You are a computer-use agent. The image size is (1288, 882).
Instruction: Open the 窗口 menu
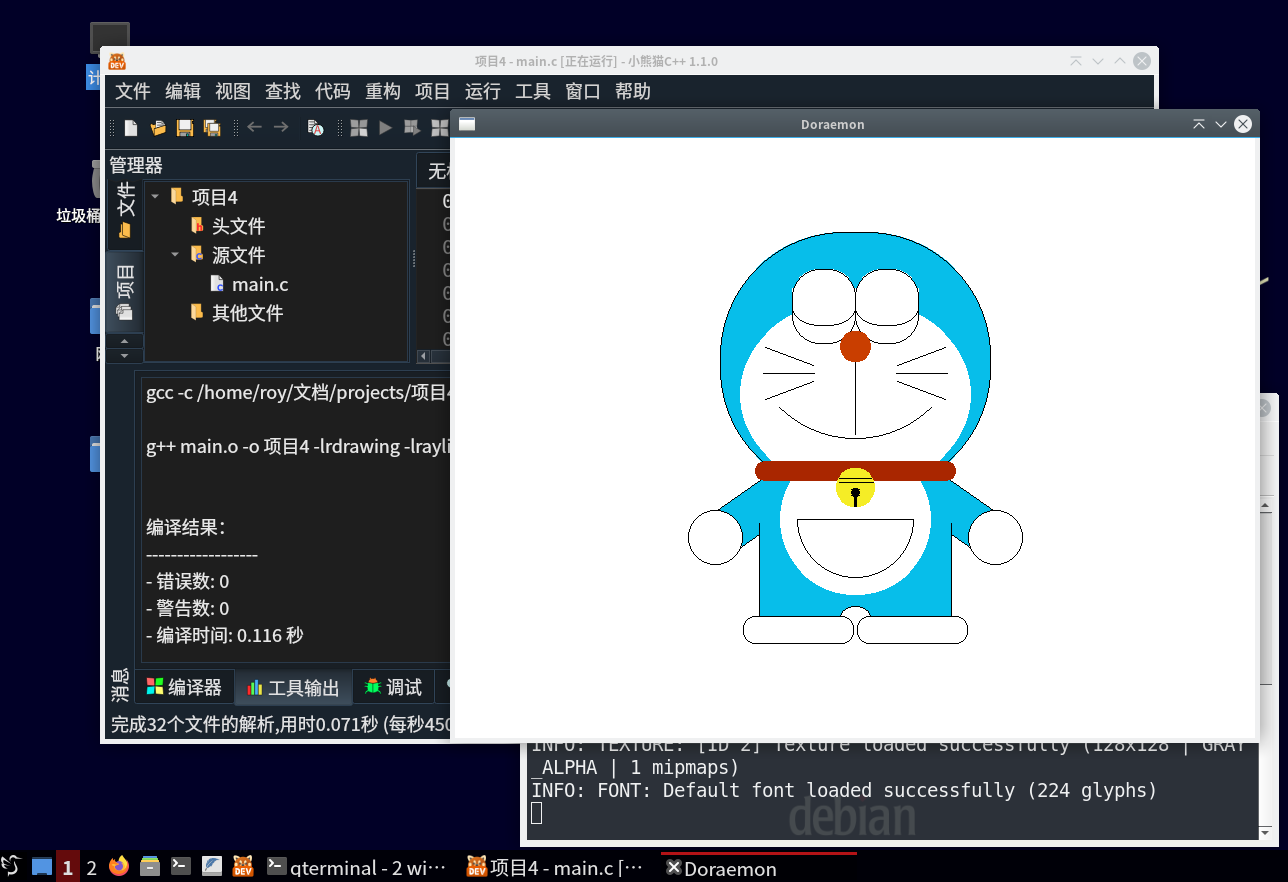(583, 91)
